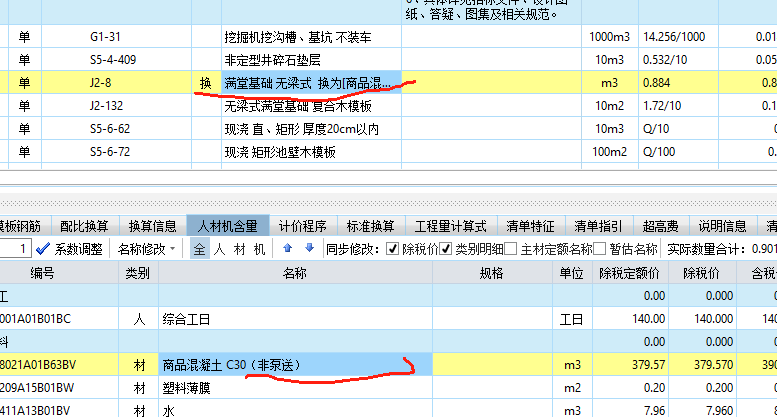Click the 类别 column header
The height and width of the screenshot is (417, 777).
pyautogui.click(x=138, y=273)
